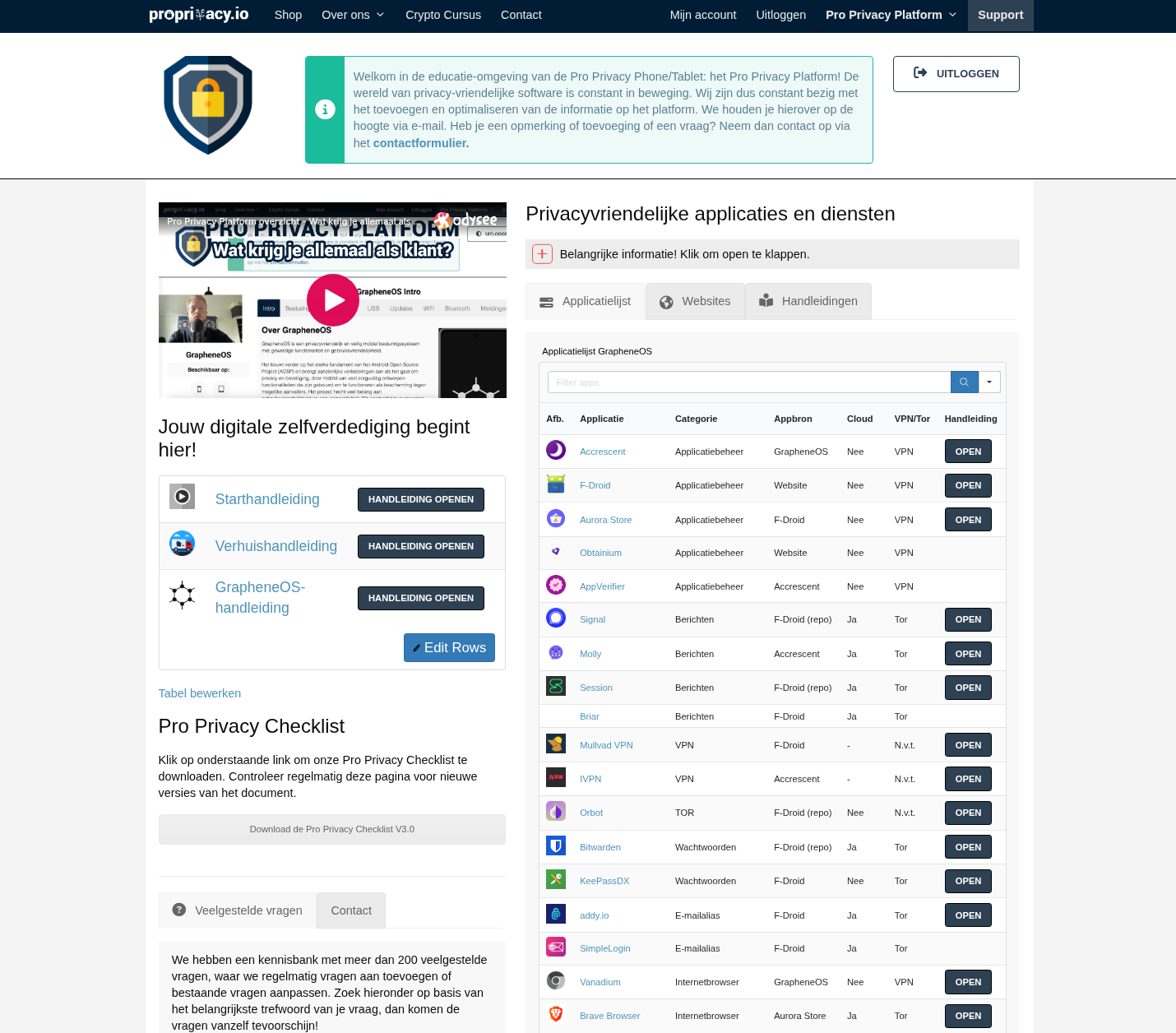Click the Vanadium app icon
Screen dimensions: 1176x1033
pos(556,980)
